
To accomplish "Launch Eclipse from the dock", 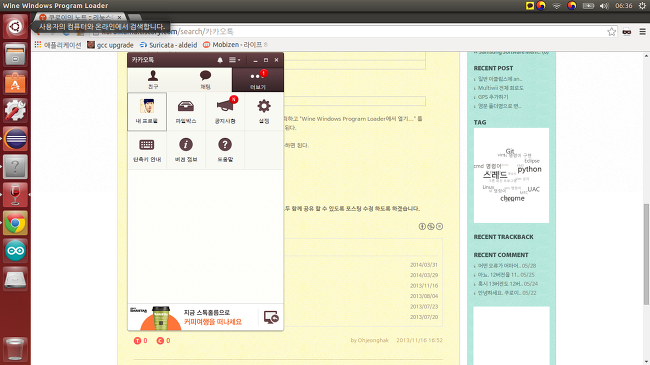I will pos(15,139).
